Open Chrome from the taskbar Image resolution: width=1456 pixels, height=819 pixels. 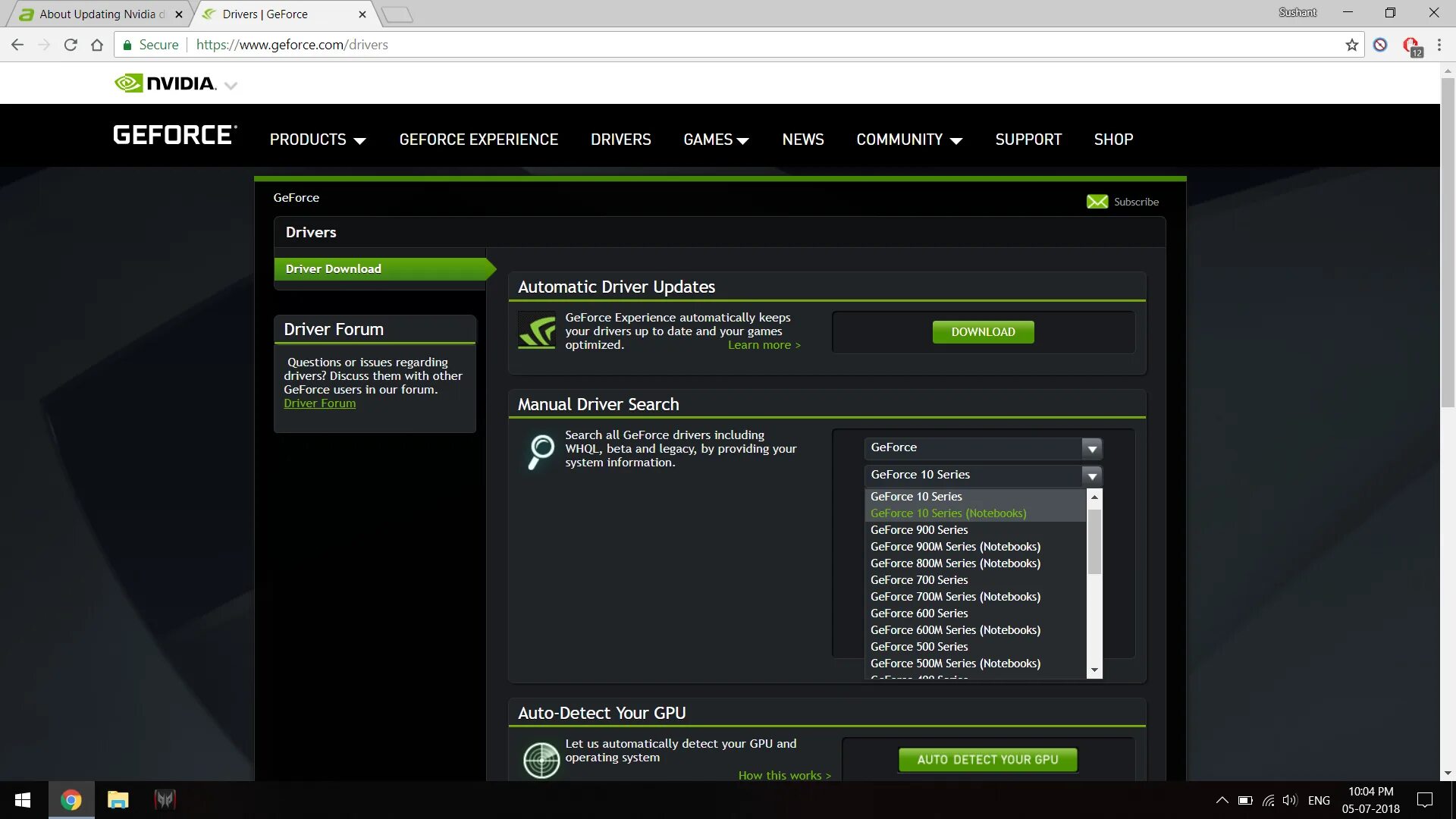point(71,800)
